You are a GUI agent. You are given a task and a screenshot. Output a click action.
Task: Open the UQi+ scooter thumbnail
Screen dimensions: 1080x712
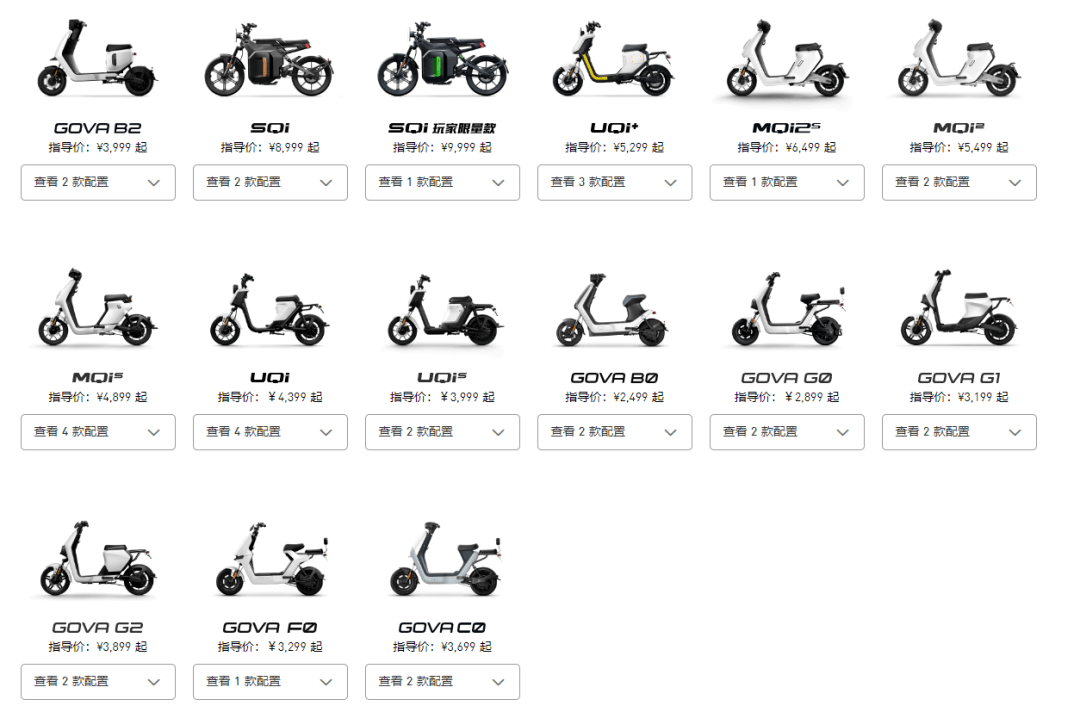[614, 59]
